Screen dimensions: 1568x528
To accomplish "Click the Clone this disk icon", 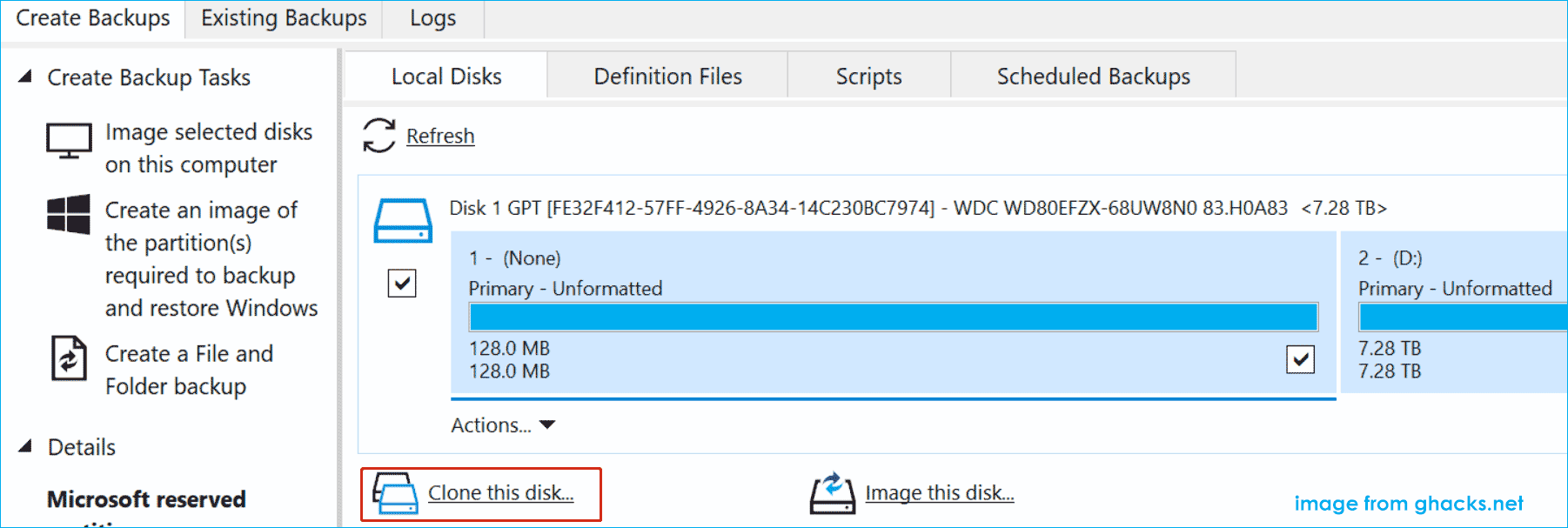I will 396,493.
